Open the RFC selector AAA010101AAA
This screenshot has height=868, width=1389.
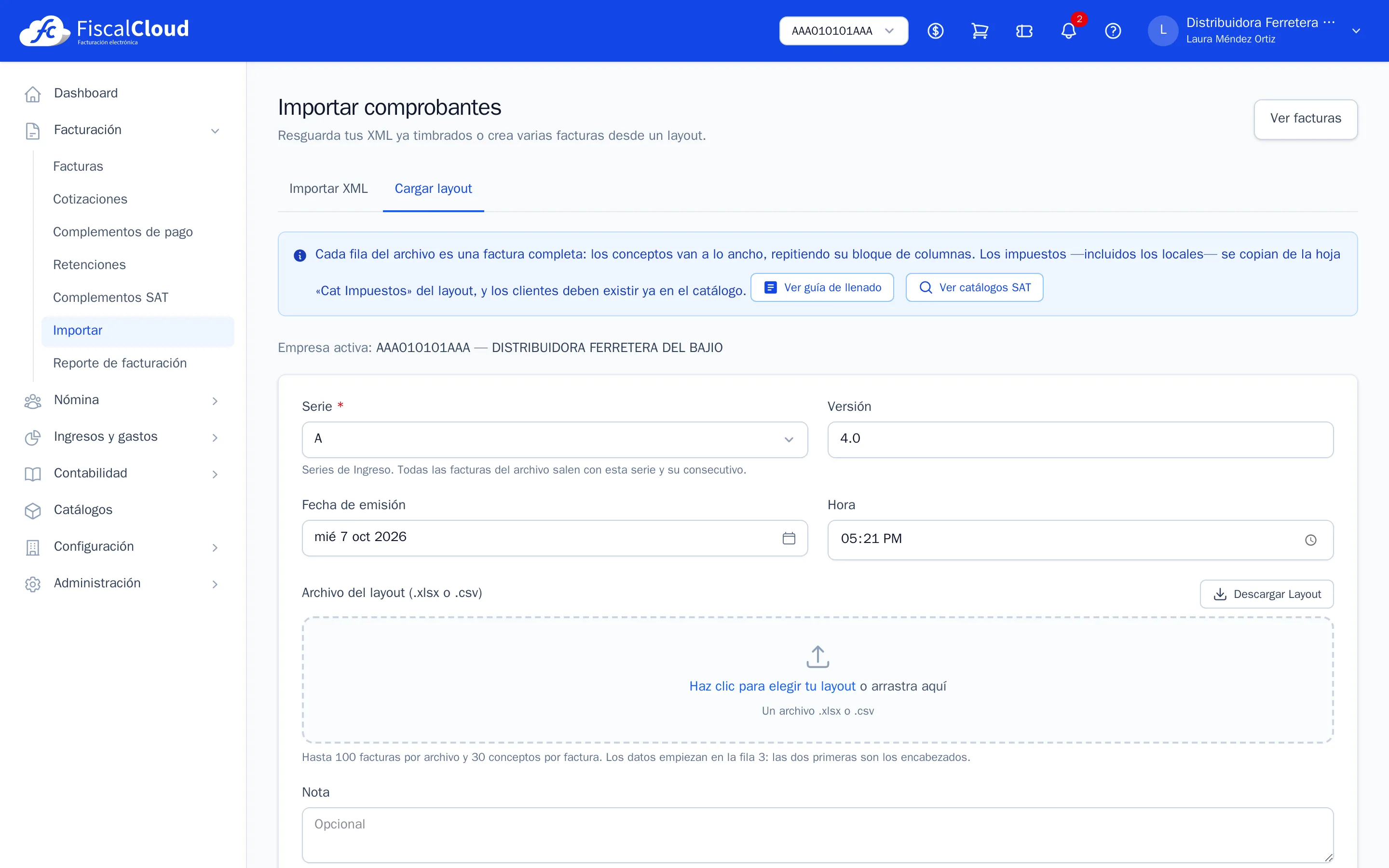click(x=844, y=31)
